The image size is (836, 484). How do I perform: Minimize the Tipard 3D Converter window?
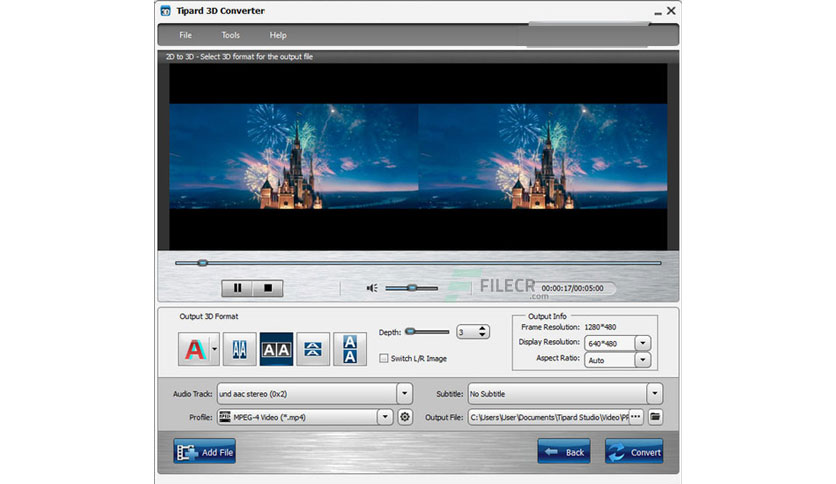[658, 12]
